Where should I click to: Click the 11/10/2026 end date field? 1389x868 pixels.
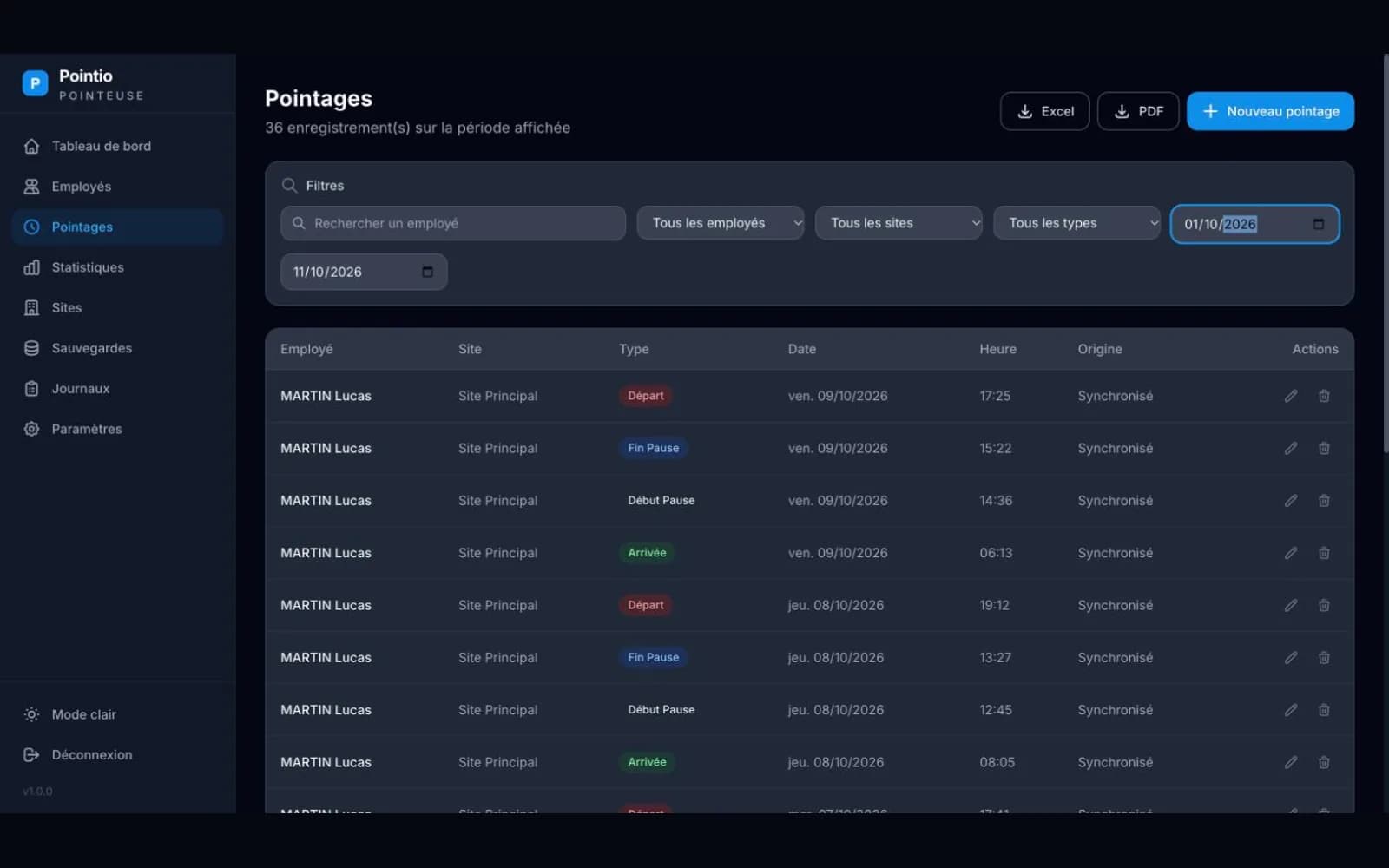[364, 272]
